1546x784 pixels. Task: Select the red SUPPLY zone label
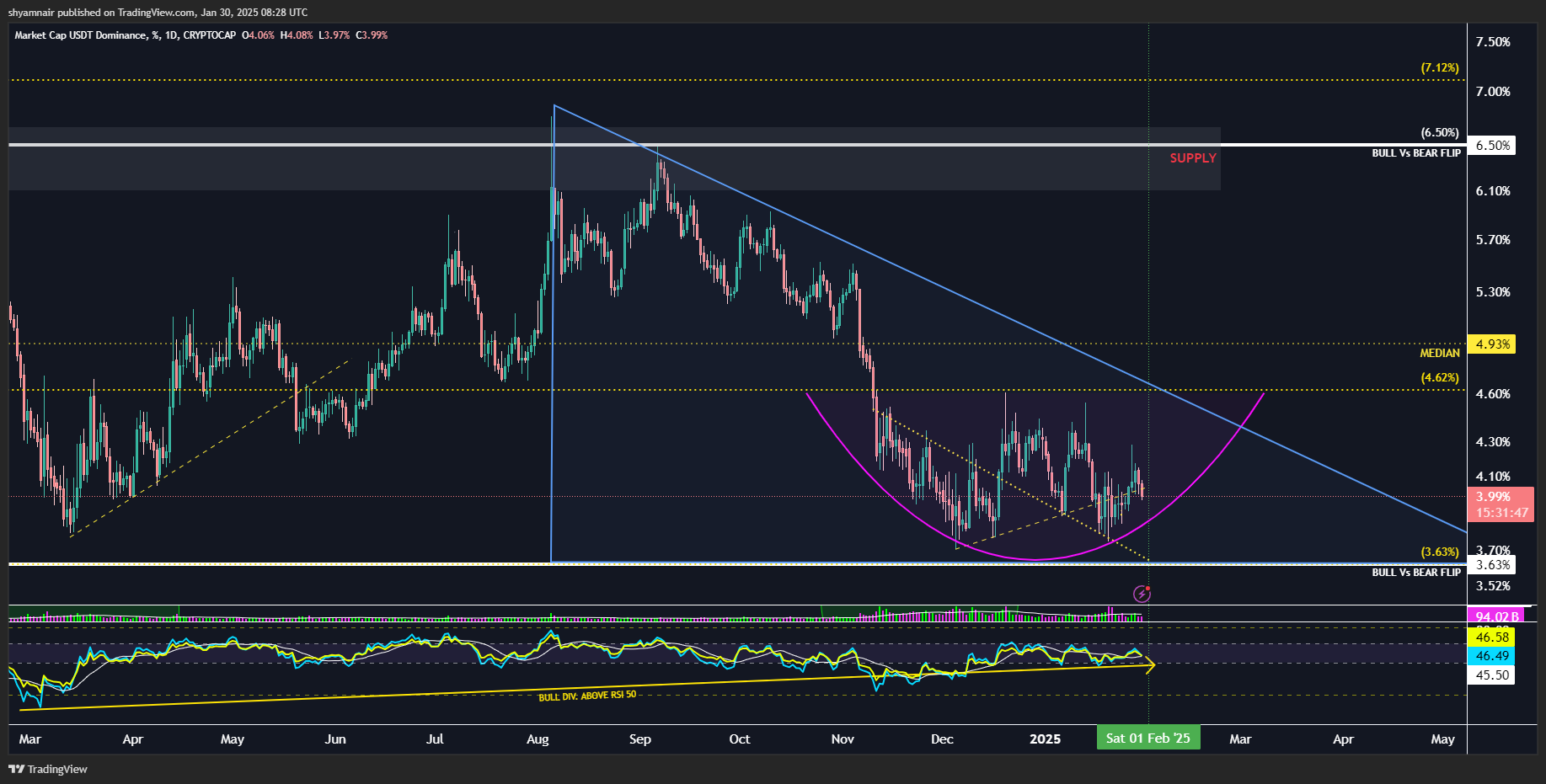1193,158
